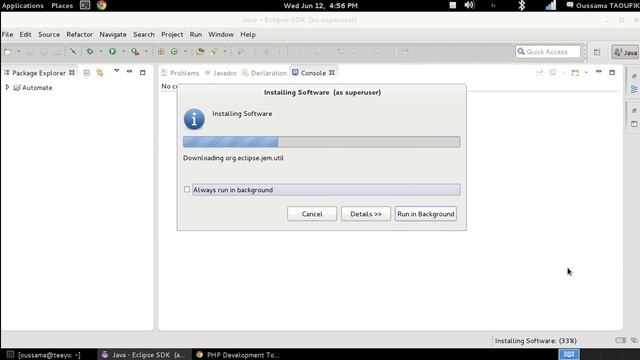Toggle Link with Editor in Package Explorer

100,73
